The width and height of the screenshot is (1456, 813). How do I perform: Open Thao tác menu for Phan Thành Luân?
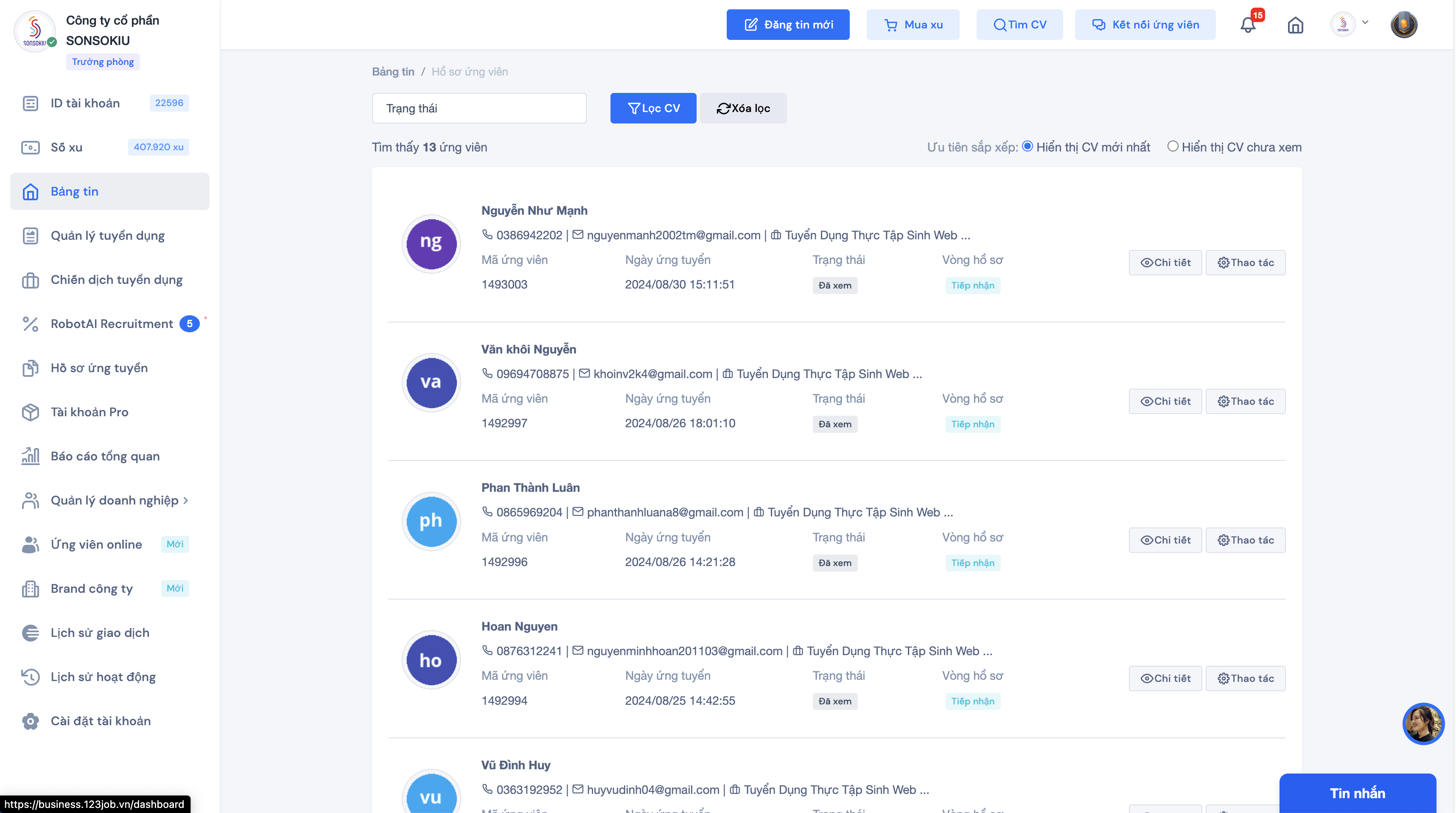[1245, 540]
